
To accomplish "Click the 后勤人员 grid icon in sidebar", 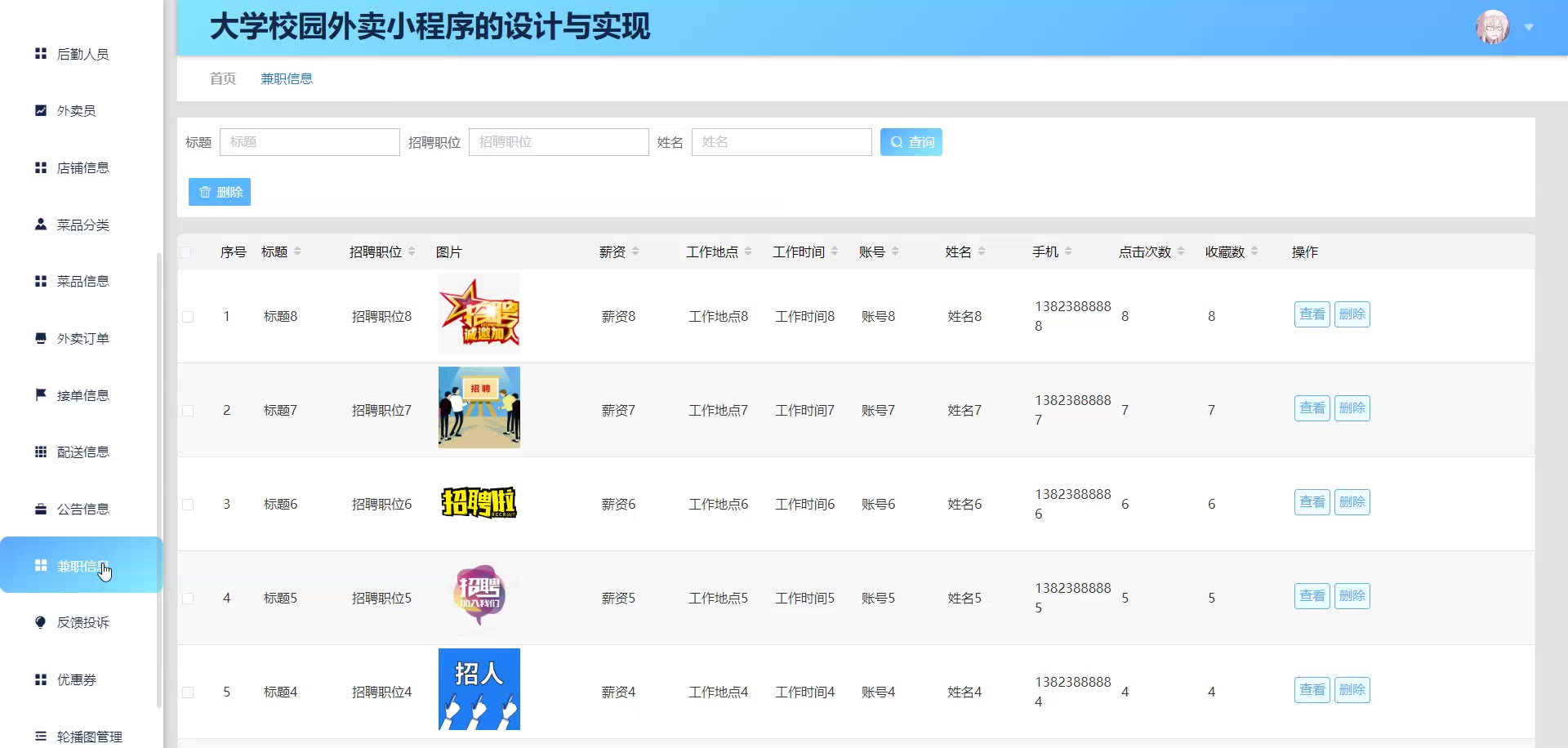I will (x=40, y=54).
